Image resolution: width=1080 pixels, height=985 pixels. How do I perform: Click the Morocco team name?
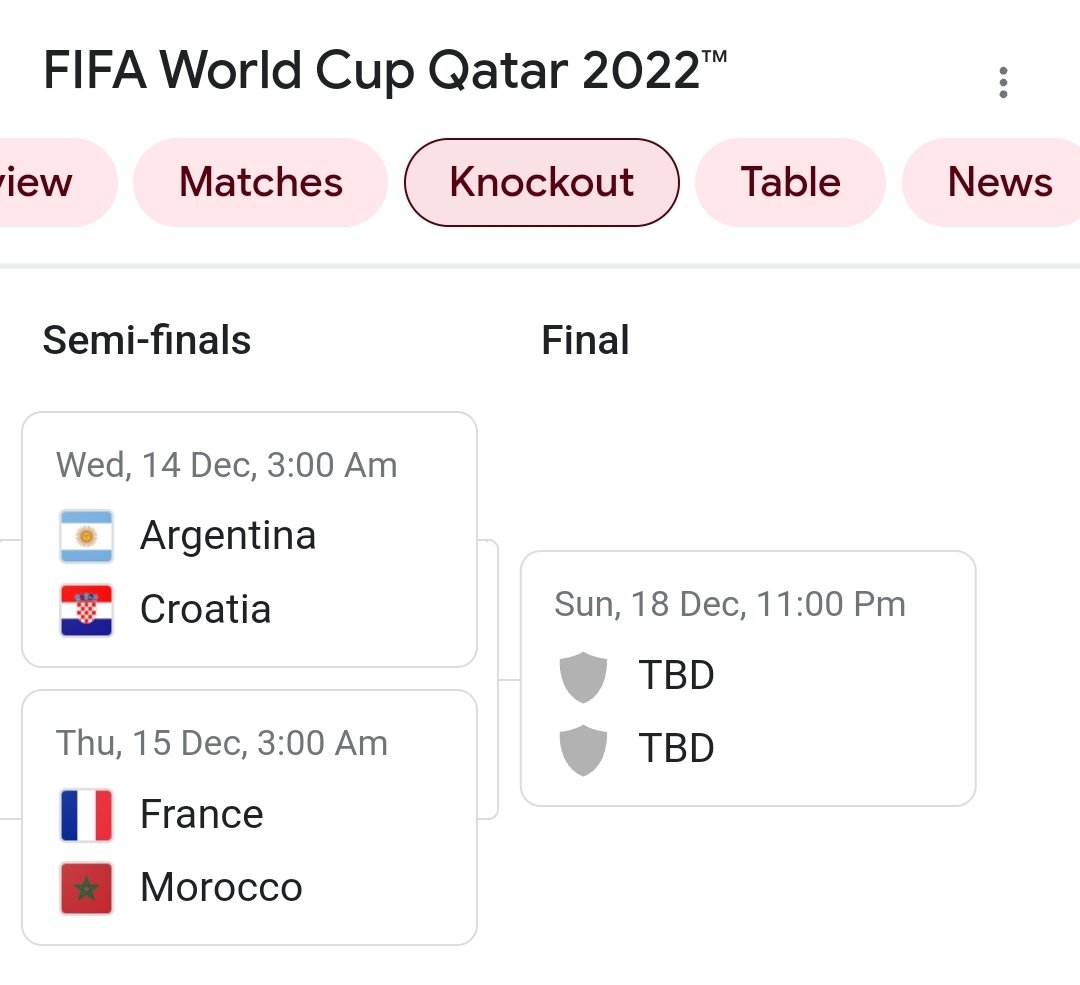pos(221,887)
